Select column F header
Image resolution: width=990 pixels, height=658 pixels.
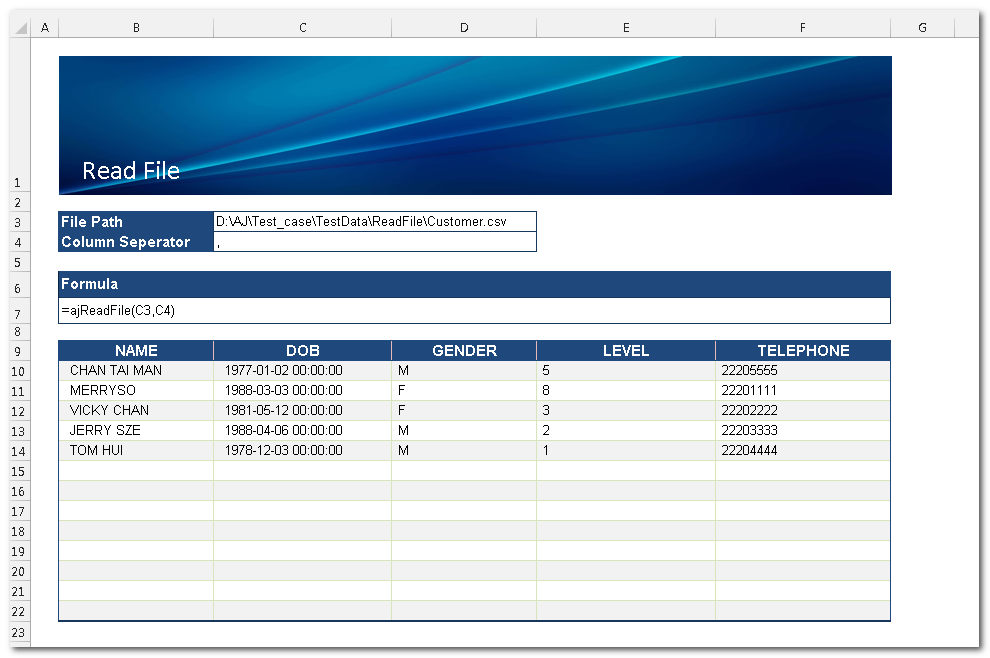click(x=802, y=28)
